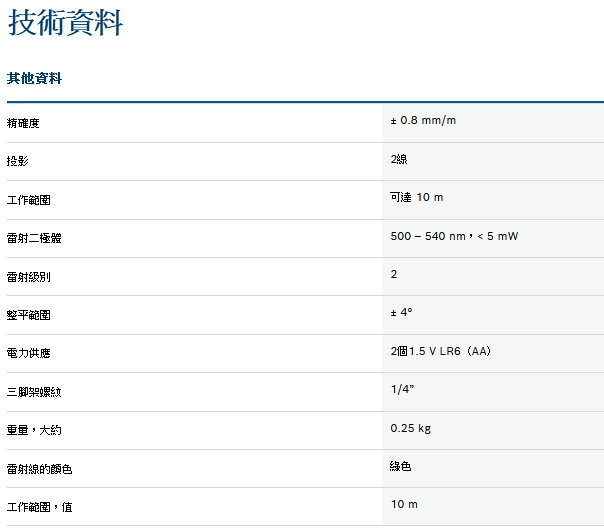The width and height of the screenshot is (604, 531).
Task: Select the ± 0.8 mm/m accuracy value
Action: pyautogui.click(x=424, y=121)
